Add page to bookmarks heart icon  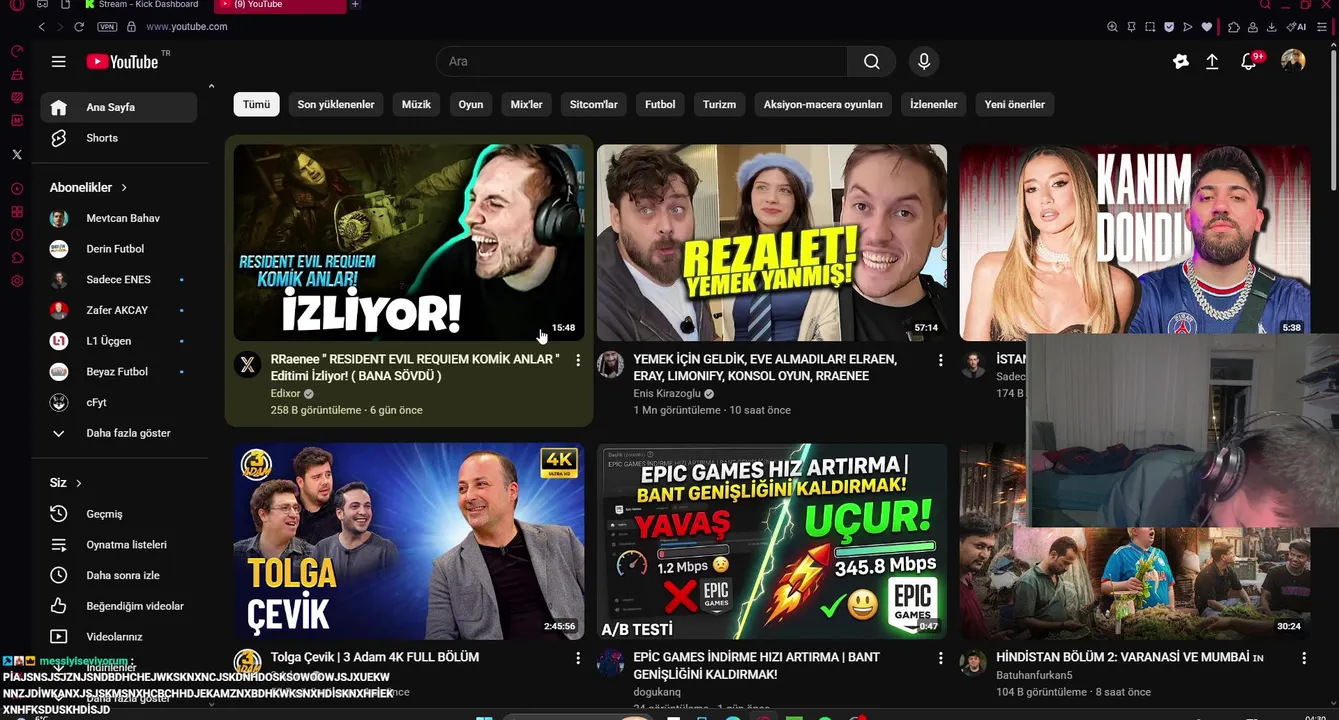tap(1207, 27)
